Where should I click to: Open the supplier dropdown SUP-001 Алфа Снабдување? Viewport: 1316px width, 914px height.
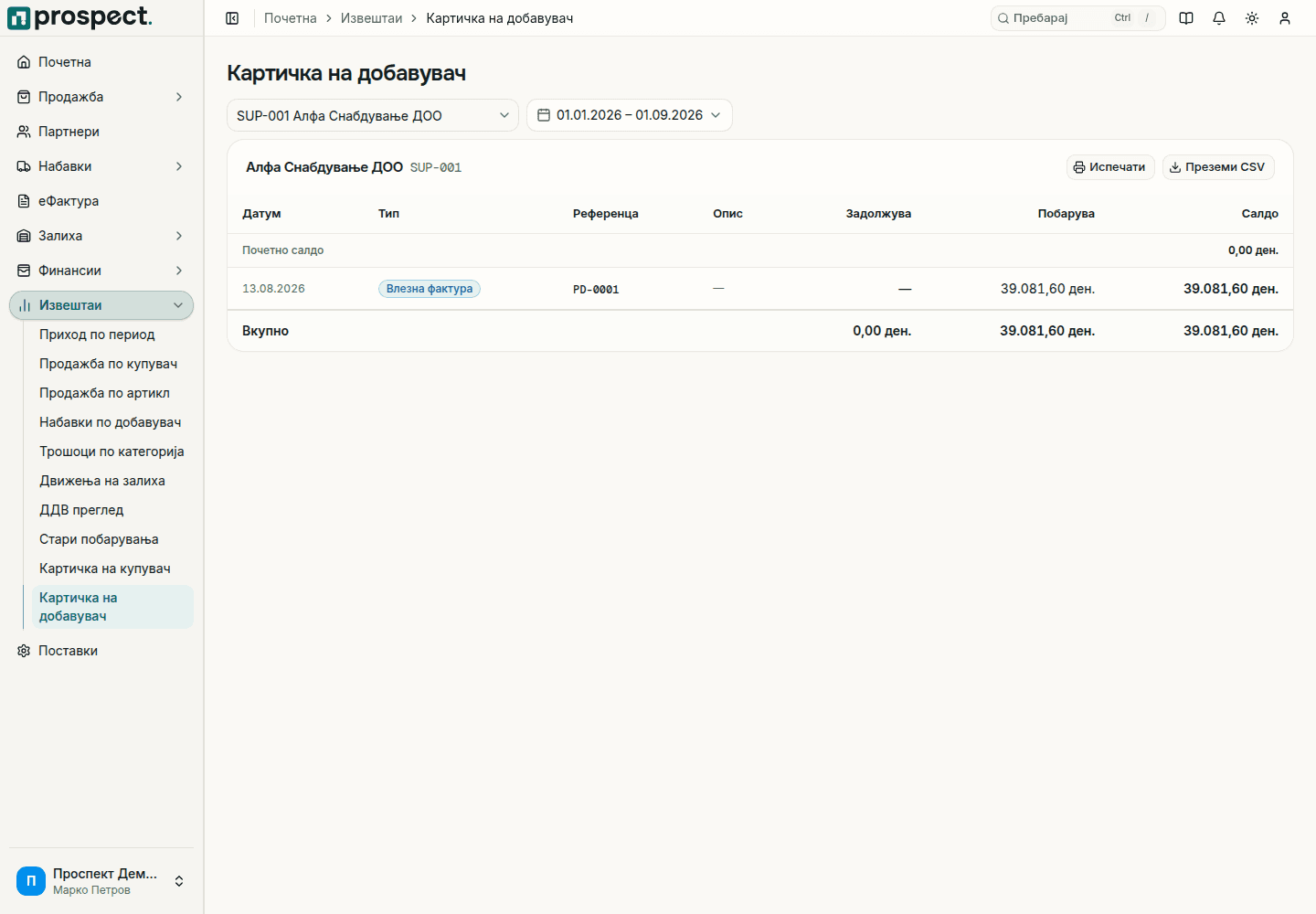pos(373,115)
